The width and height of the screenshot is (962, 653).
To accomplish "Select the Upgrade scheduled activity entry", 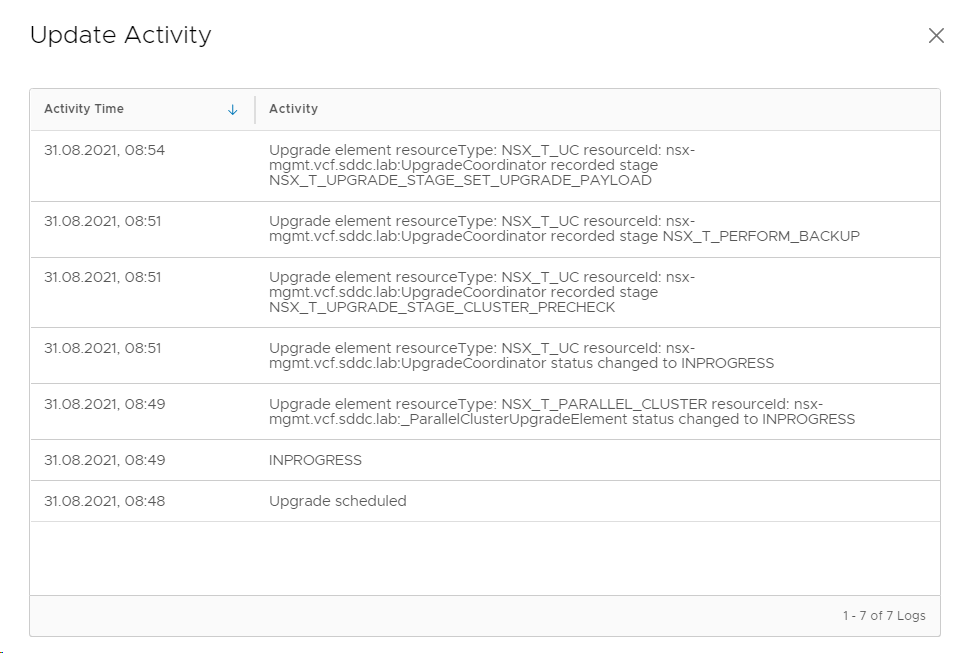I will [x=338, y=501].
